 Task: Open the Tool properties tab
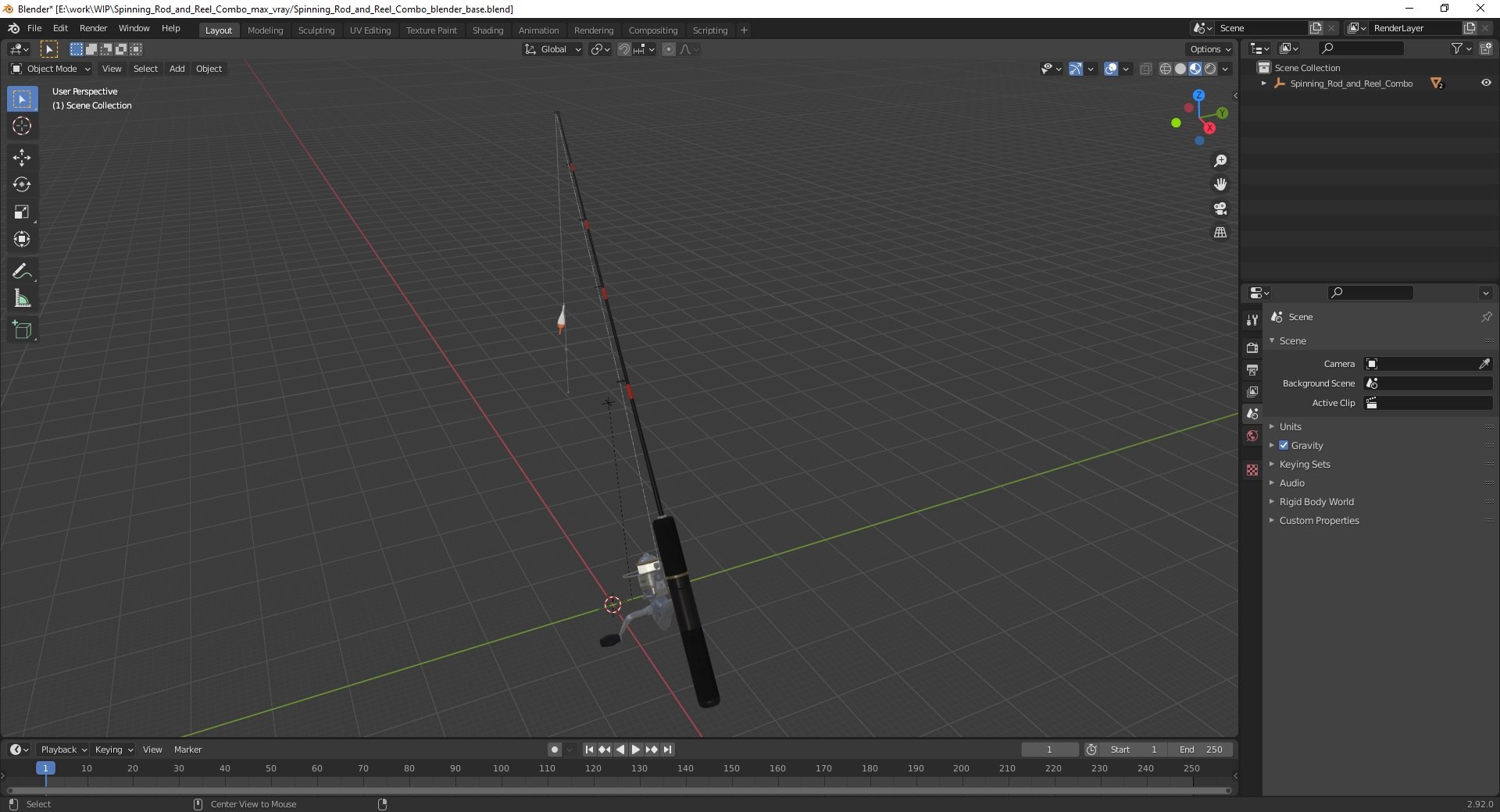pyautogui.click(x=1252, y=320)
